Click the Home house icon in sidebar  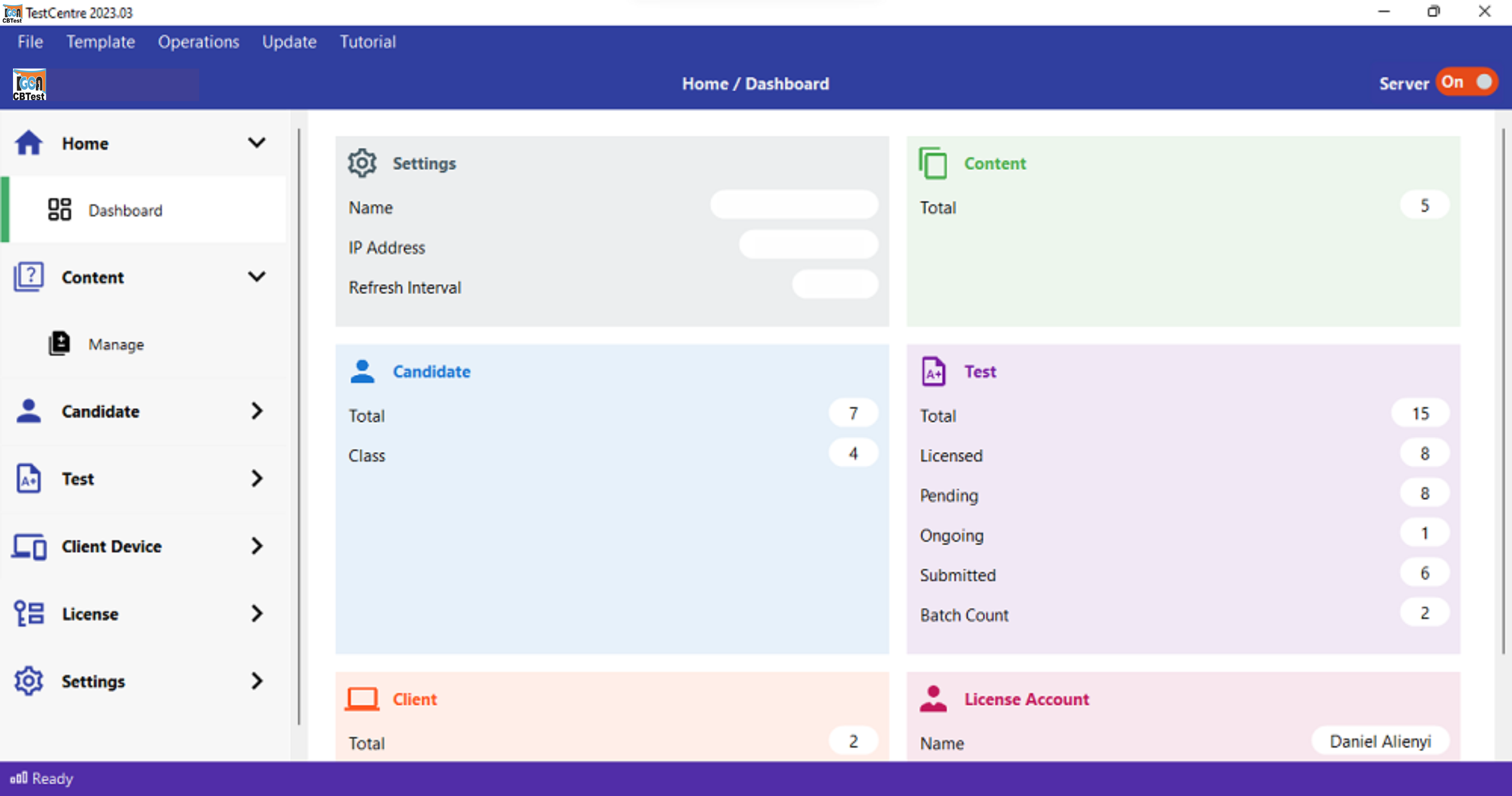click(28, 143)
